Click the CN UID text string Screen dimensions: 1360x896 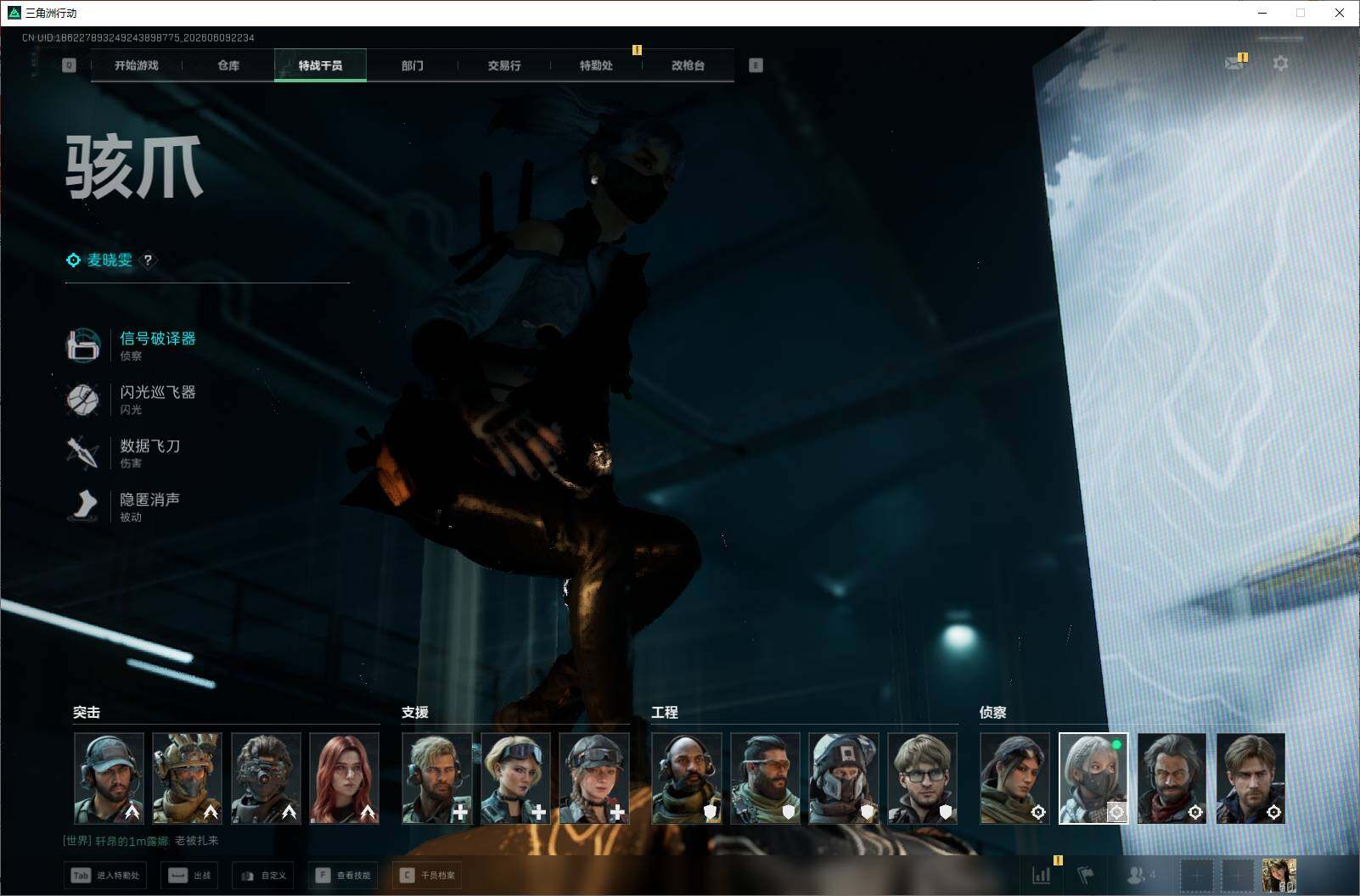(138, 38)
